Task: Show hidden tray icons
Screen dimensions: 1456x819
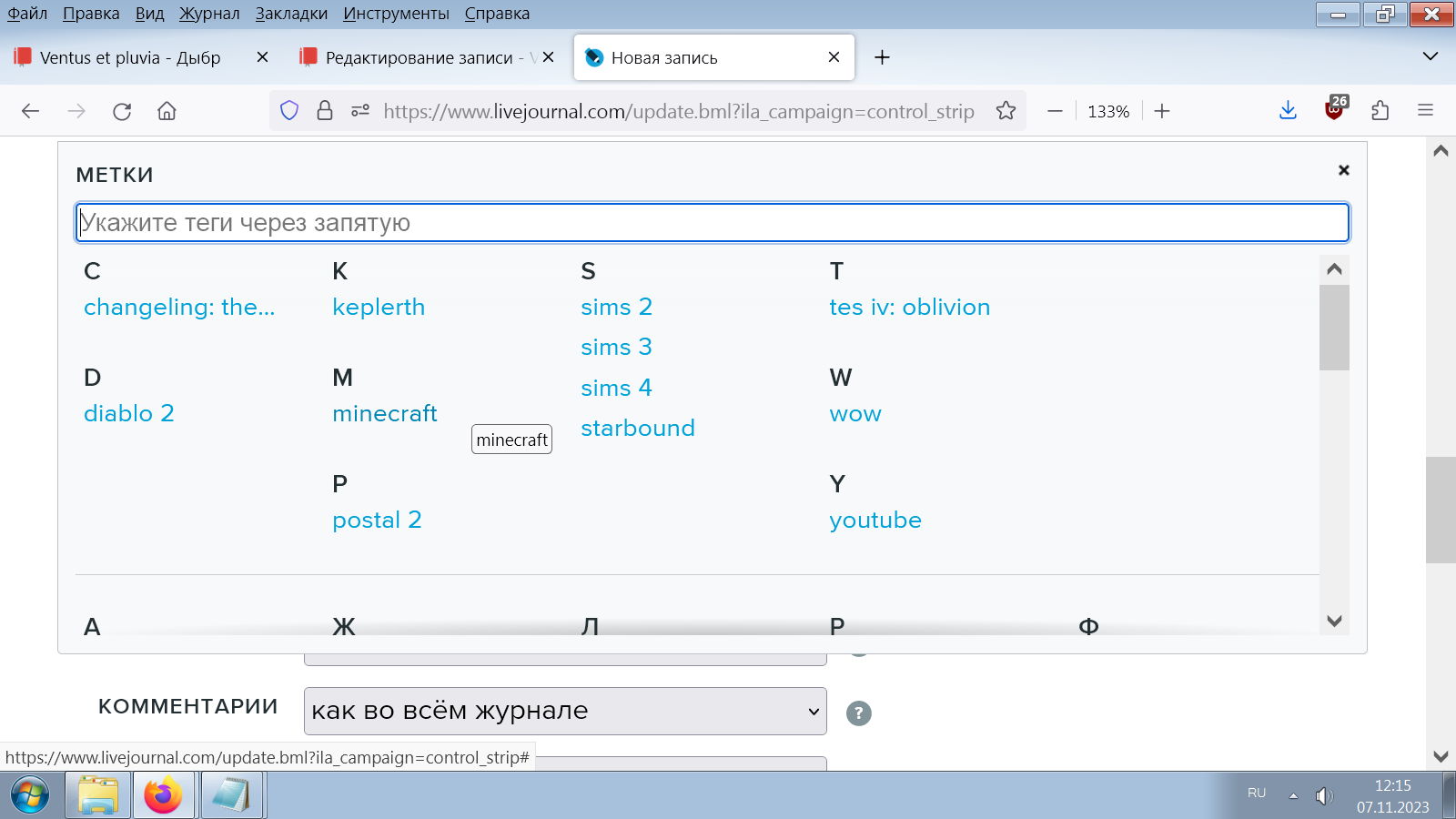Action: [x=1293, y=795]
